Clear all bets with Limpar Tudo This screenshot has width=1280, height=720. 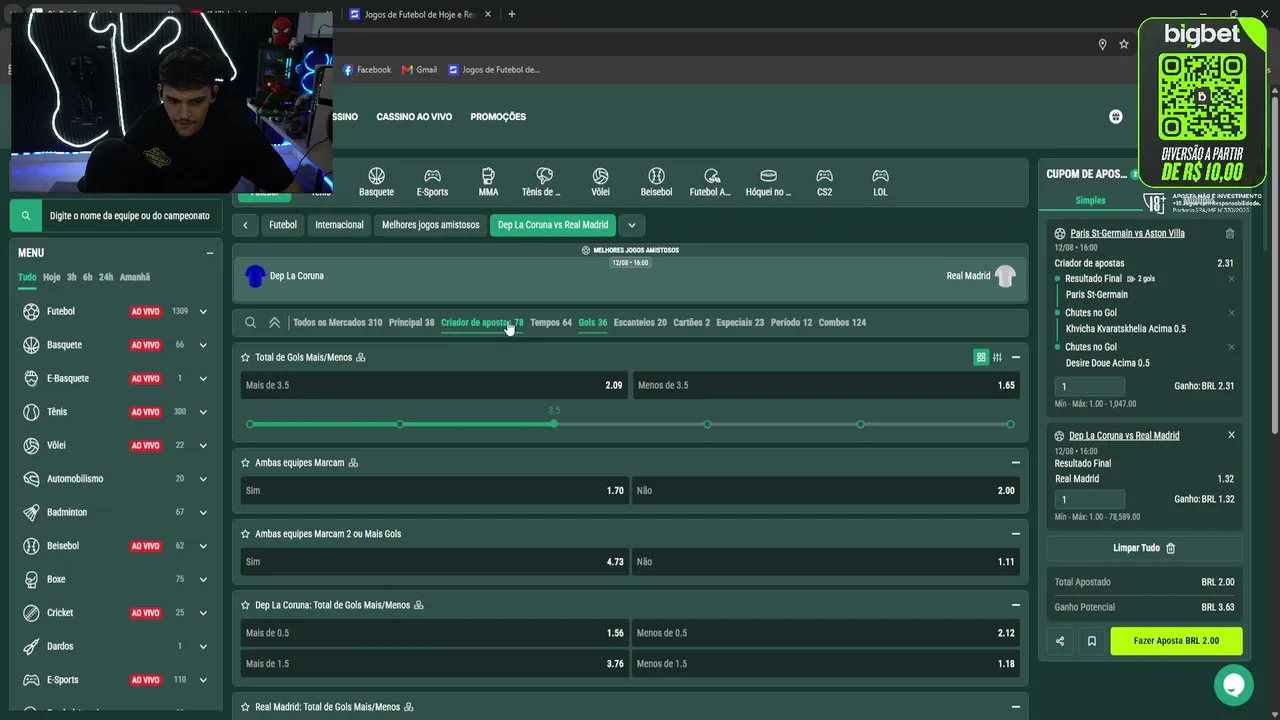(x=1144, y=548)
